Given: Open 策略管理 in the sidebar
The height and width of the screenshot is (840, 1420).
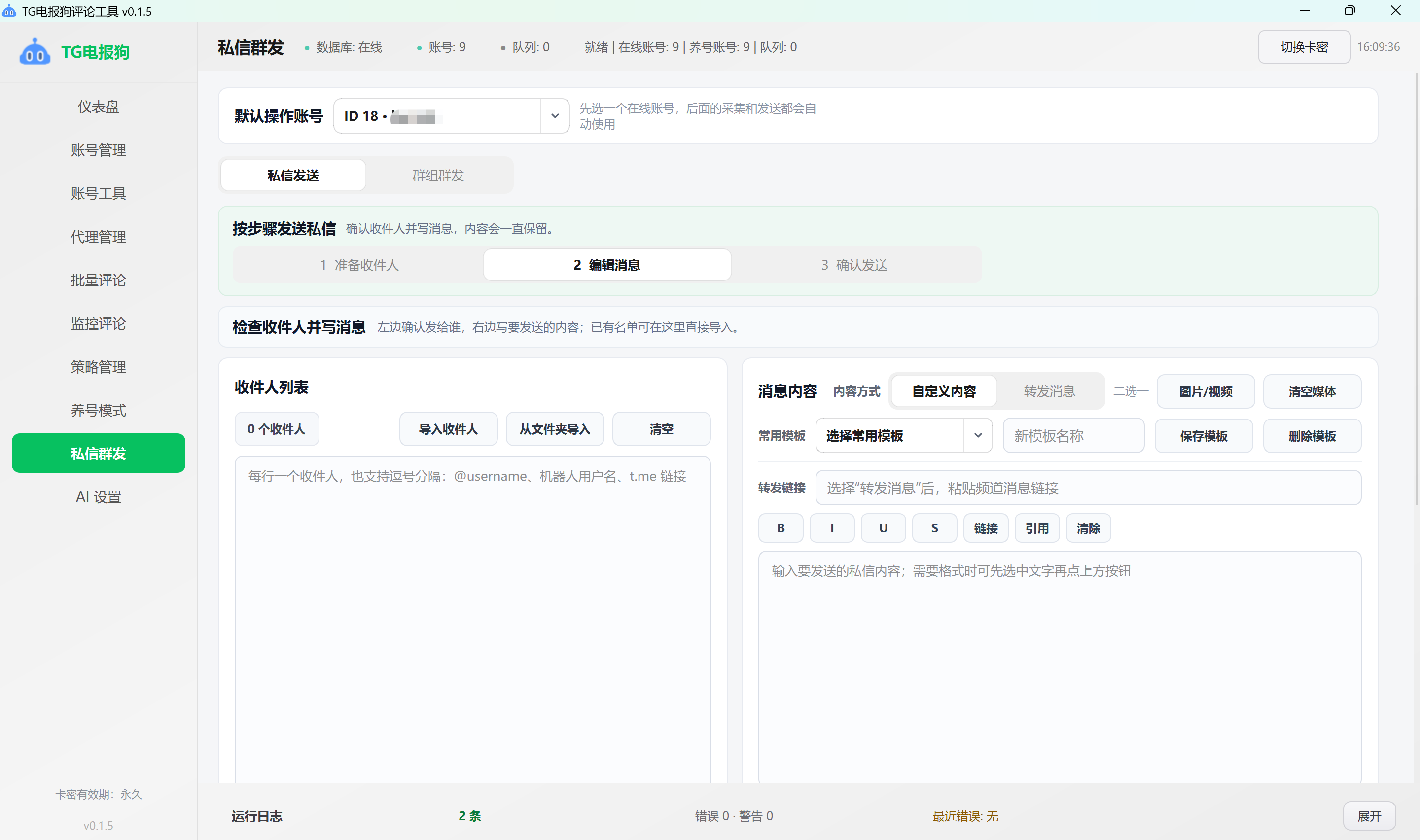Looking at the screenshot, I should pos(99,367).
